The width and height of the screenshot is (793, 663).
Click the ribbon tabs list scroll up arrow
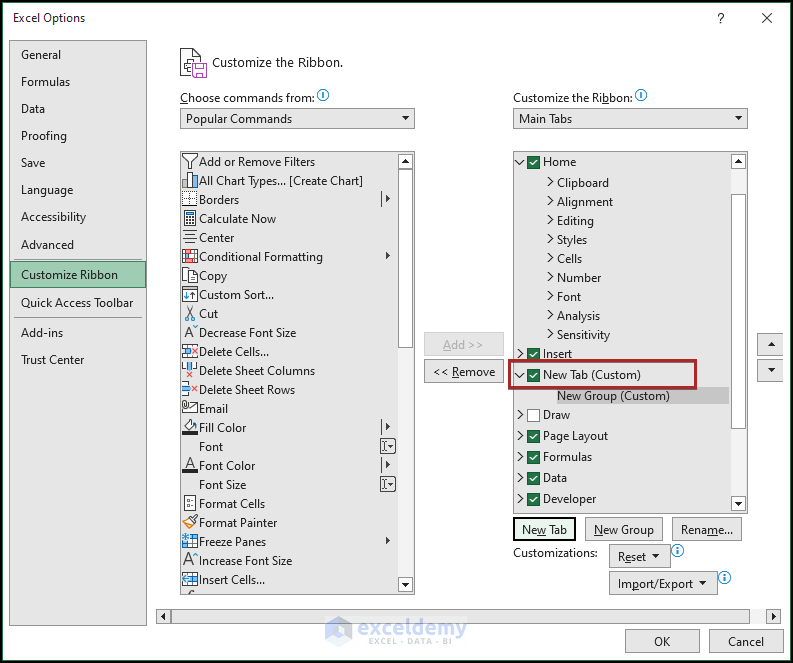pyautogui.click(x=738, y=162)
